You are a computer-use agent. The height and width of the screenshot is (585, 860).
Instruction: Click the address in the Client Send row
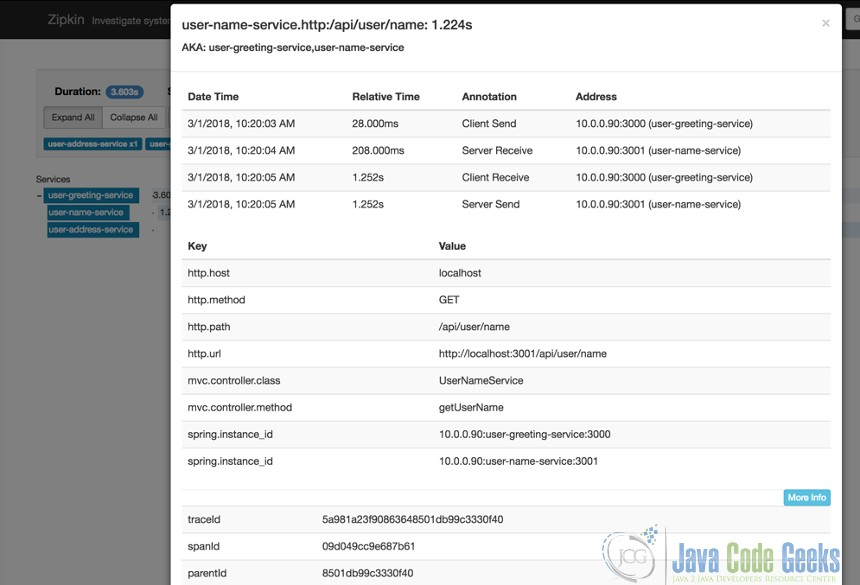click(x=664, y=123)
